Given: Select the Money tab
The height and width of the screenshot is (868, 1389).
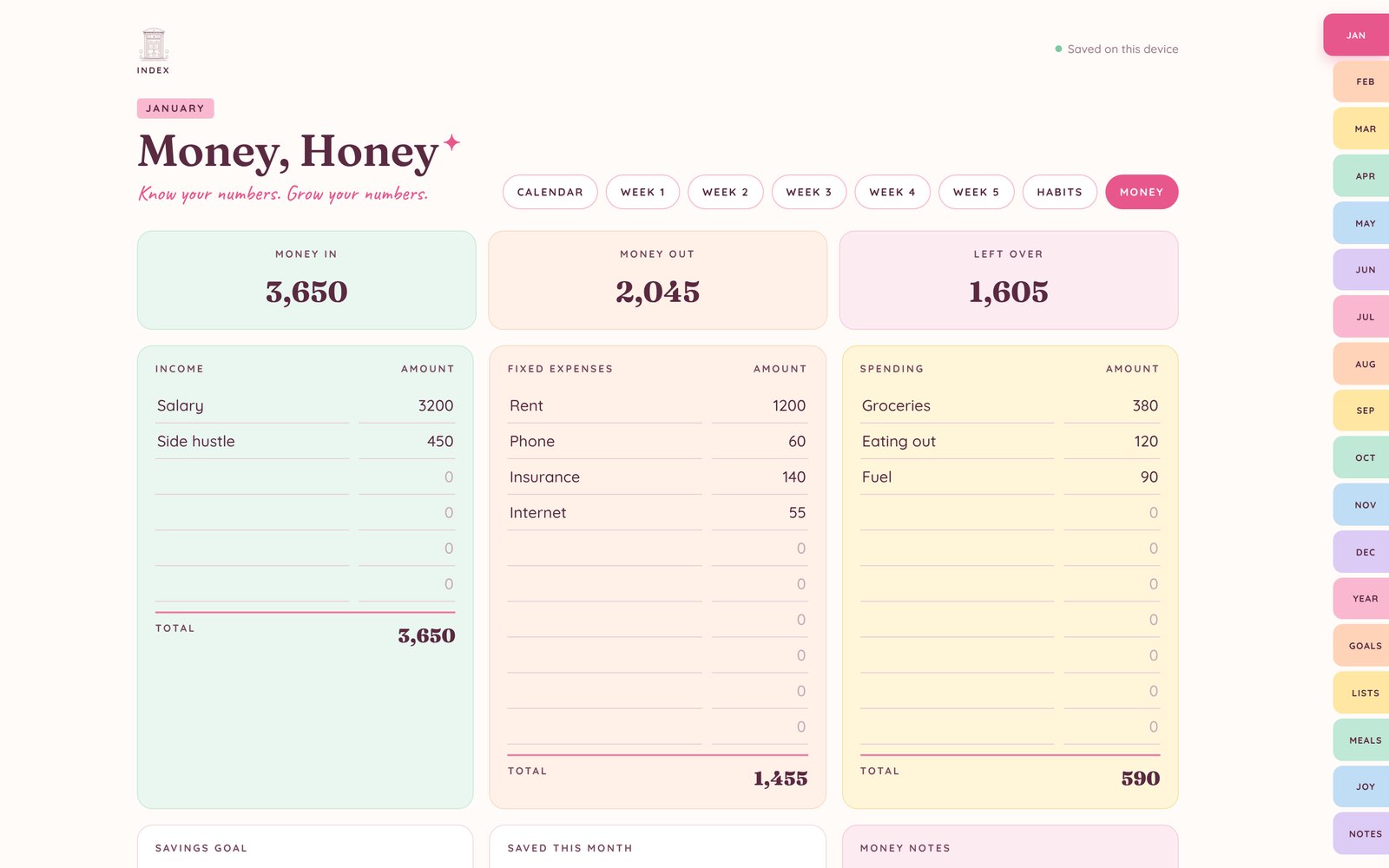Looking at the screenshot, I should pos(1142,192).
